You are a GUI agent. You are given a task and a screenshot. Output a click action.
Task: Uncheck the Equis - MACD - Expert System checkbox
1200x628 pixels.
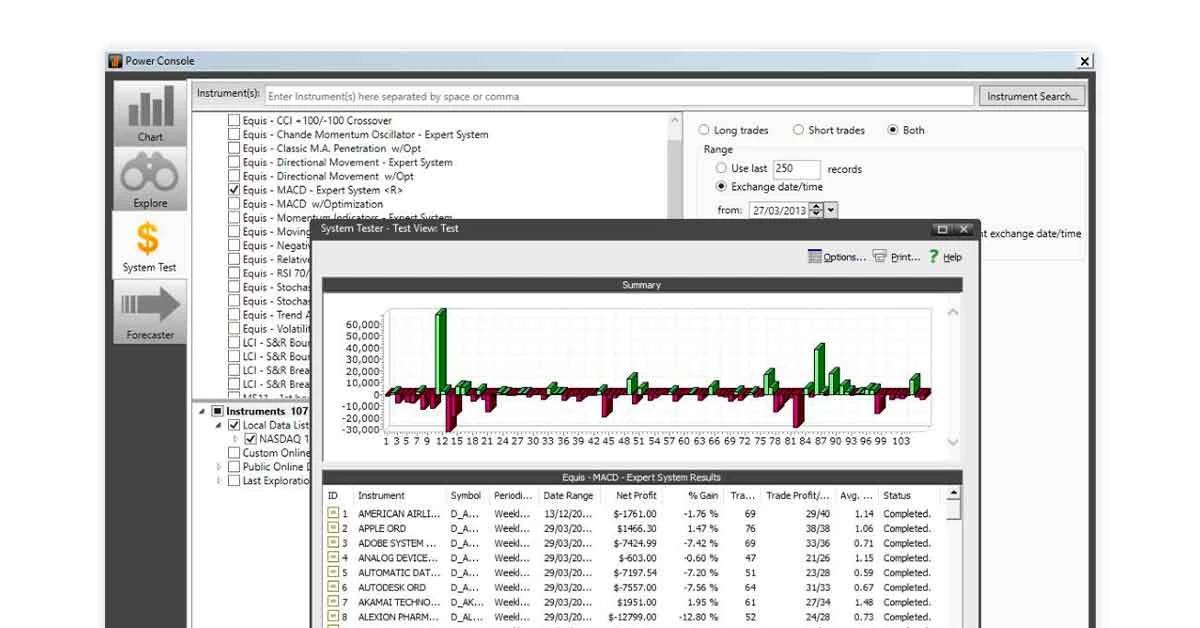coord(233,189)
